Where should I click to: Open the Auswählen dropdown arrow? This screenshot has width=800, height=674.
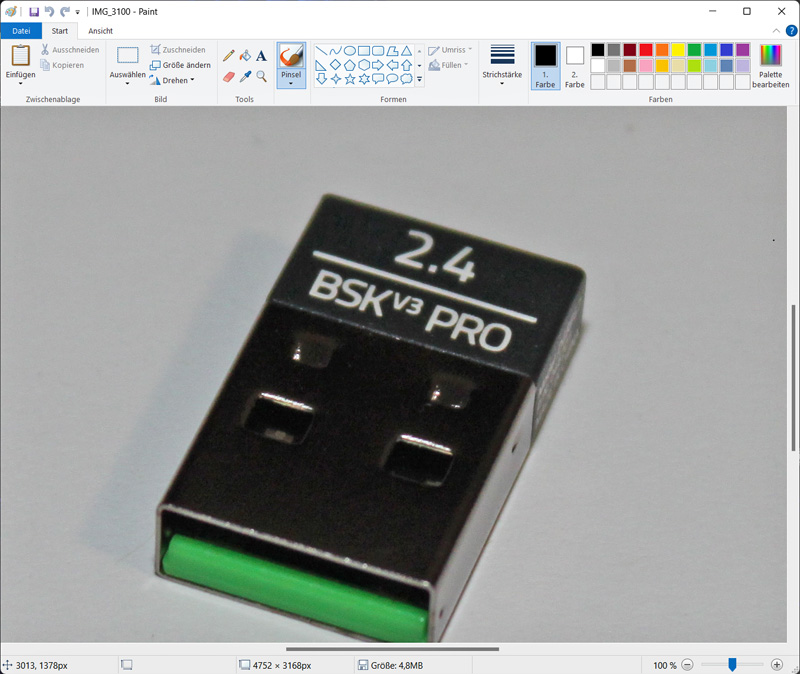[128, 83]
